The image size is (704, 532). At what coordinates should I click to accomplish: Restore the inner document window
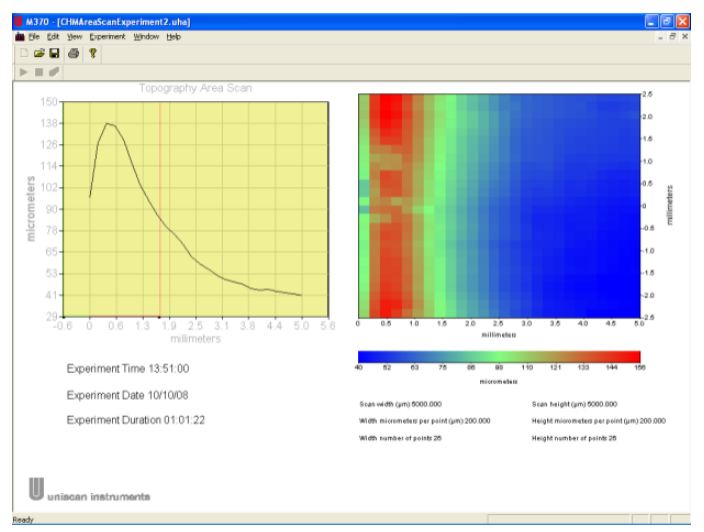[672, 36]
